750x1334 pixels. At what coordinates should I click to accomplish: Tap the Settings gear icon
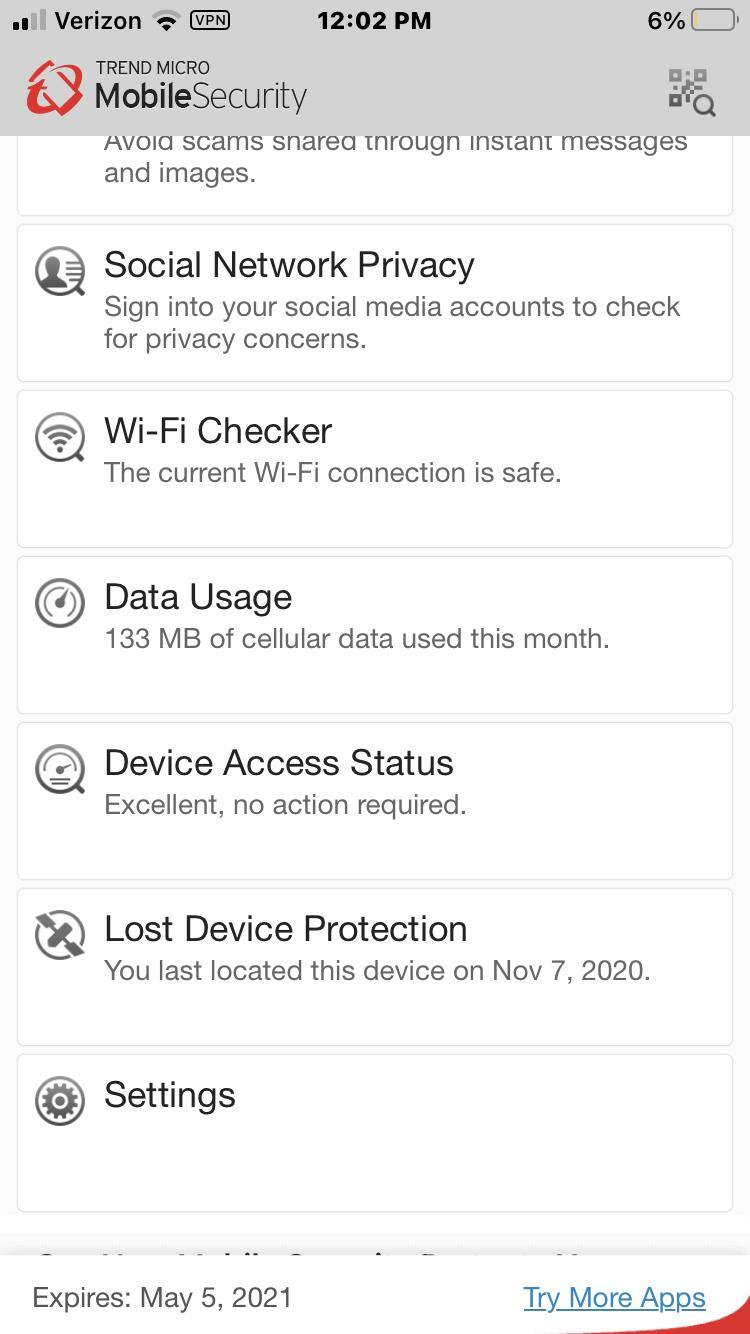[x=60, y=1101]
